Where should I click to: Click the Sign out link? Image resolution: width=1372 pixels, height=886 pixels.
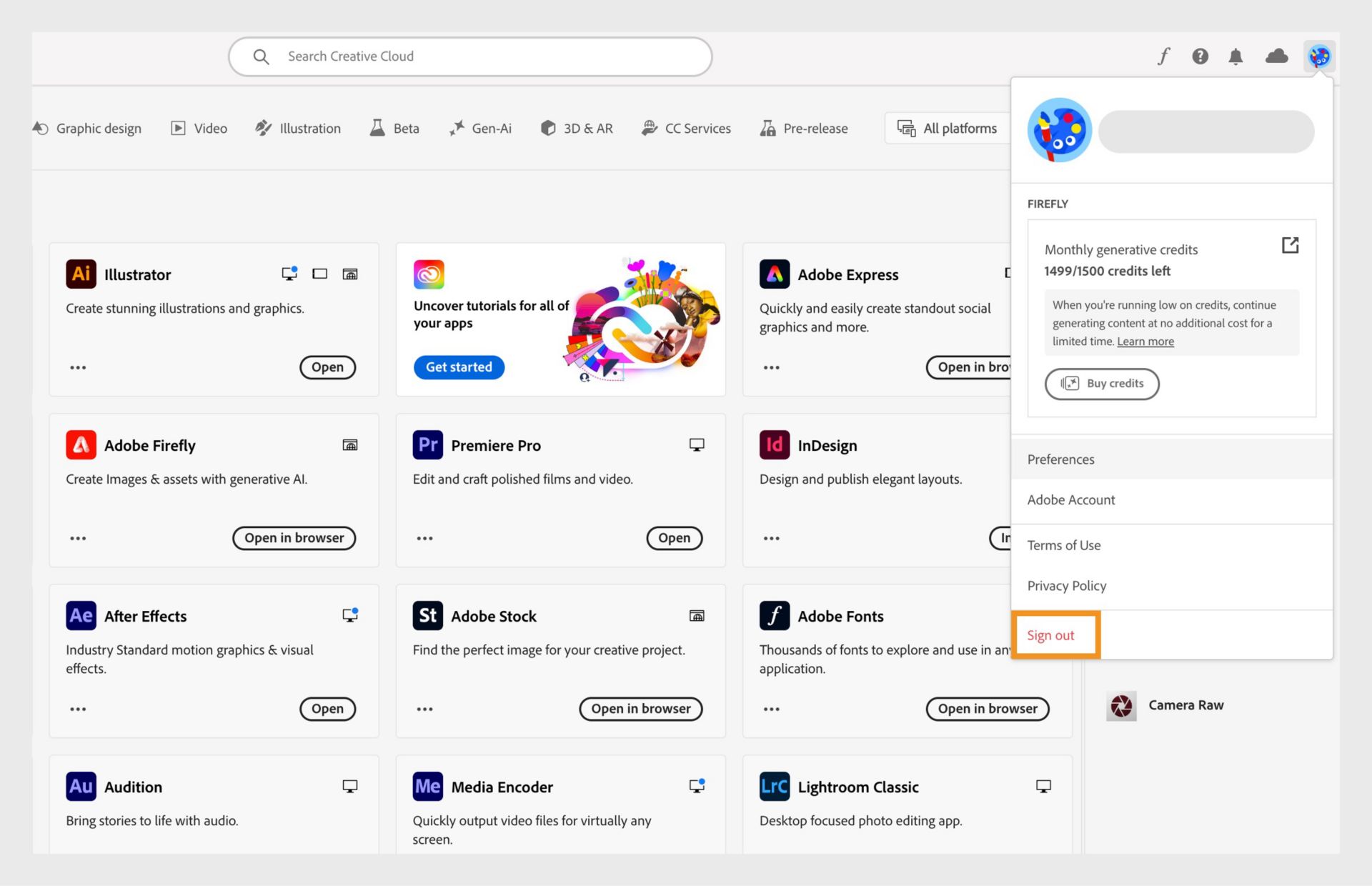coord(1052,634)
